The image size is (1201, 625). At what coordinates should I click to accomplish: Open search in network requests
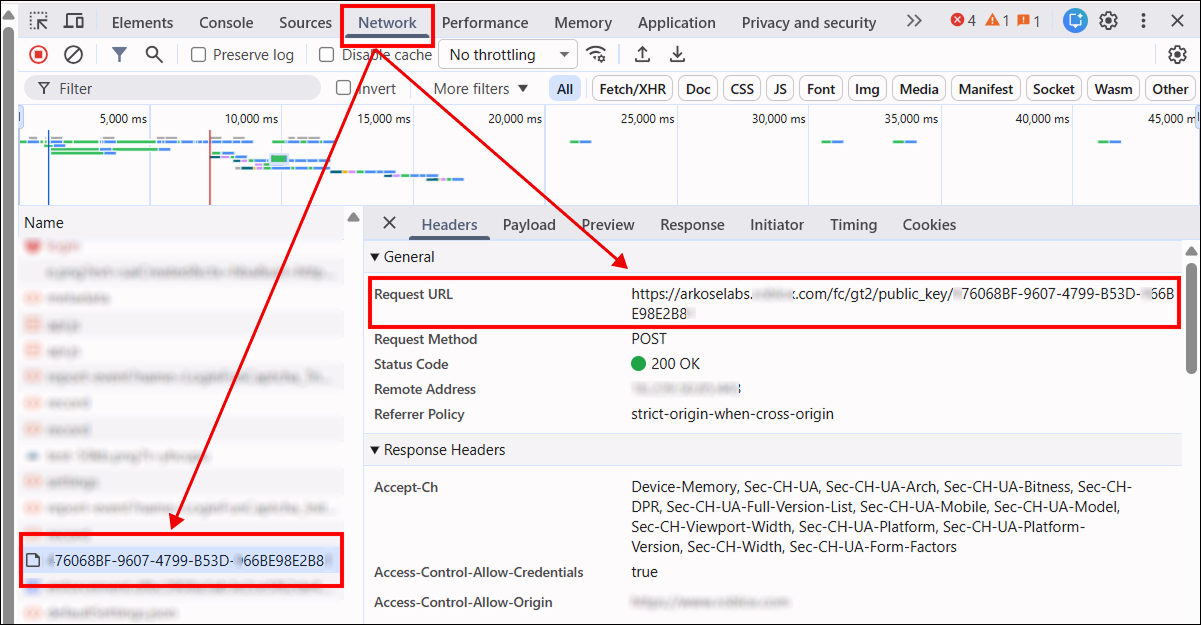(x=154, y=54)
